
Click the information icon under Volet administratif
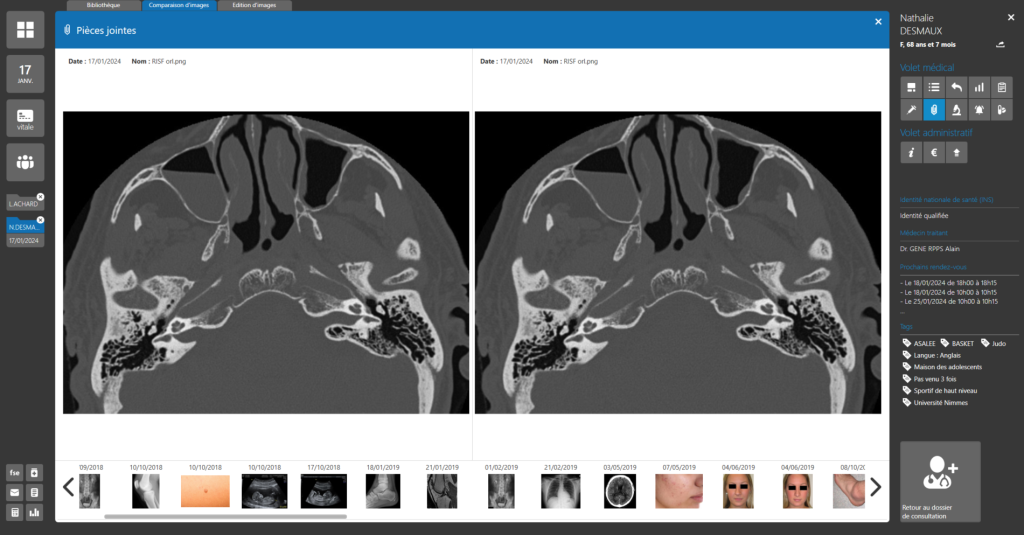click(910, 153)
